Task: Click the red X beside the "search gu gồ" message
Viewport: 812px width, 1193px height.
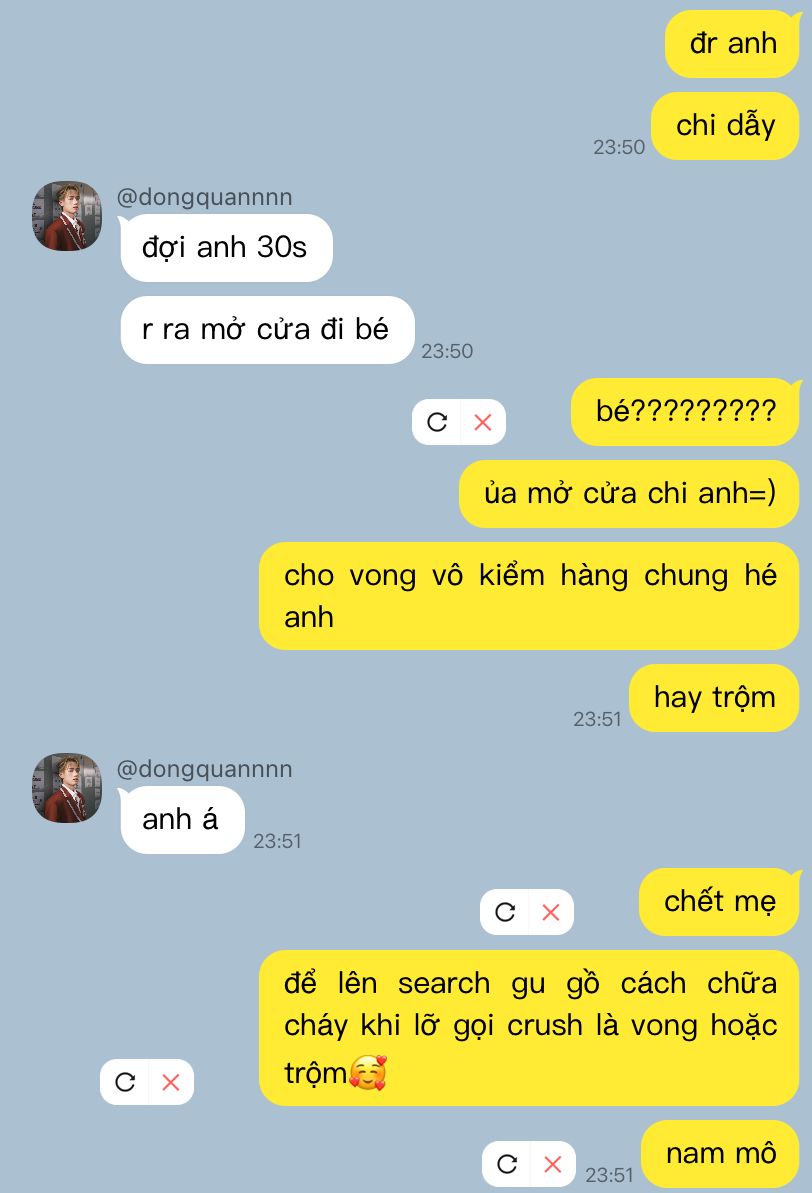Action: [170, 1082]
